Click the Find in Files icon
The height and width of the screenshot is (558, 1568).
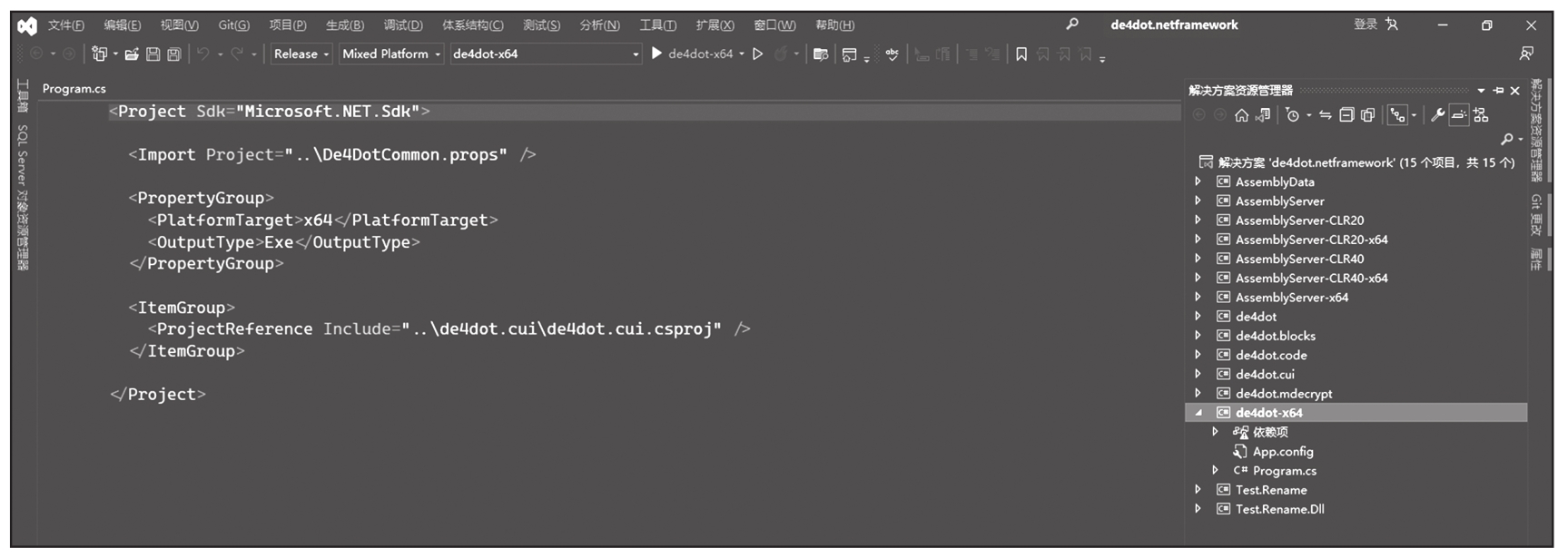(x=821, y=54)
